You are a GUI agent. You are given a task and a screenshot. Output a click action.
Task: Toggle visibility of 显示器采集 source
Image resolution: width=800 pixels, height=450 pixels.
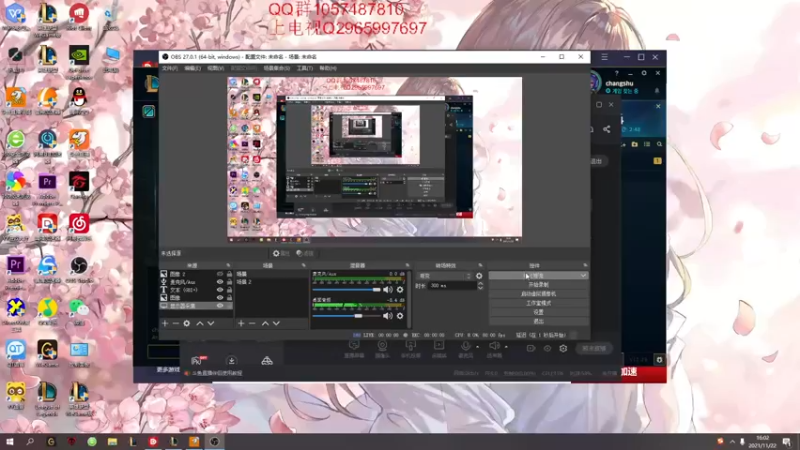pyautogui.click(x=220, y=306)
